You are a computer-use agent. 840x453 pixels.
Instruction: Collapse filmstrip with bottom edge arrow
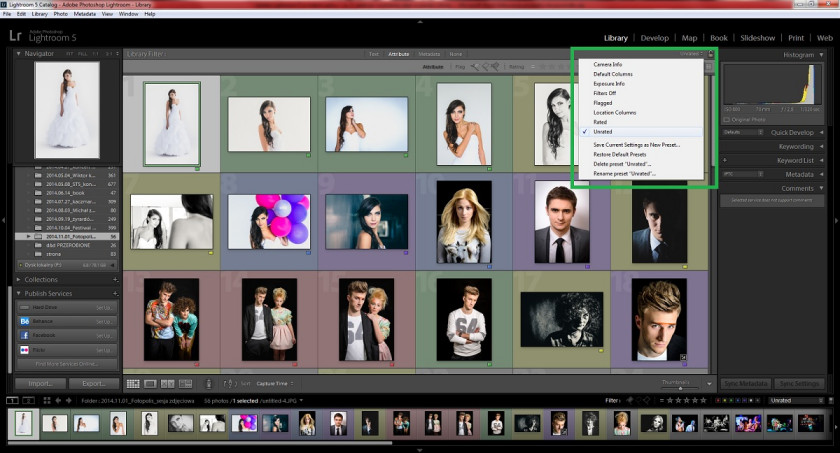tap(419, 450)
